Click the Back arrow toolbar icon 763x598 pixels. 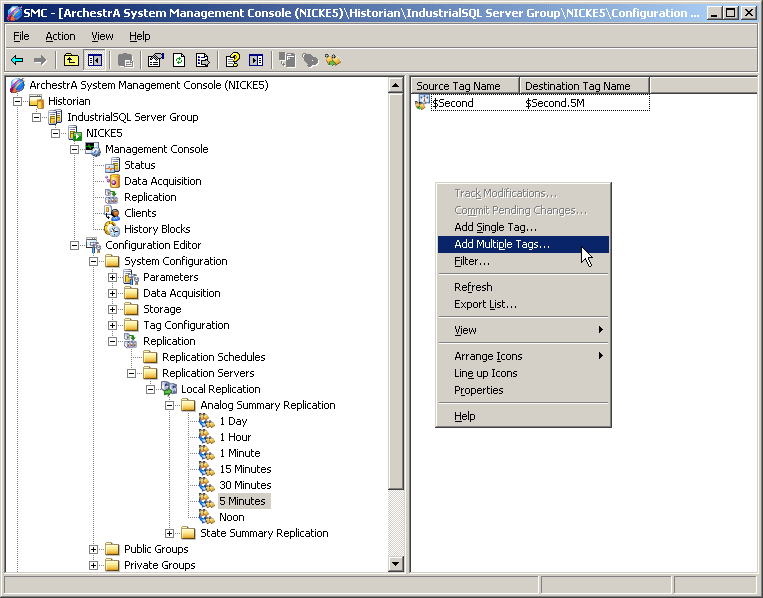tap(17, 60)
